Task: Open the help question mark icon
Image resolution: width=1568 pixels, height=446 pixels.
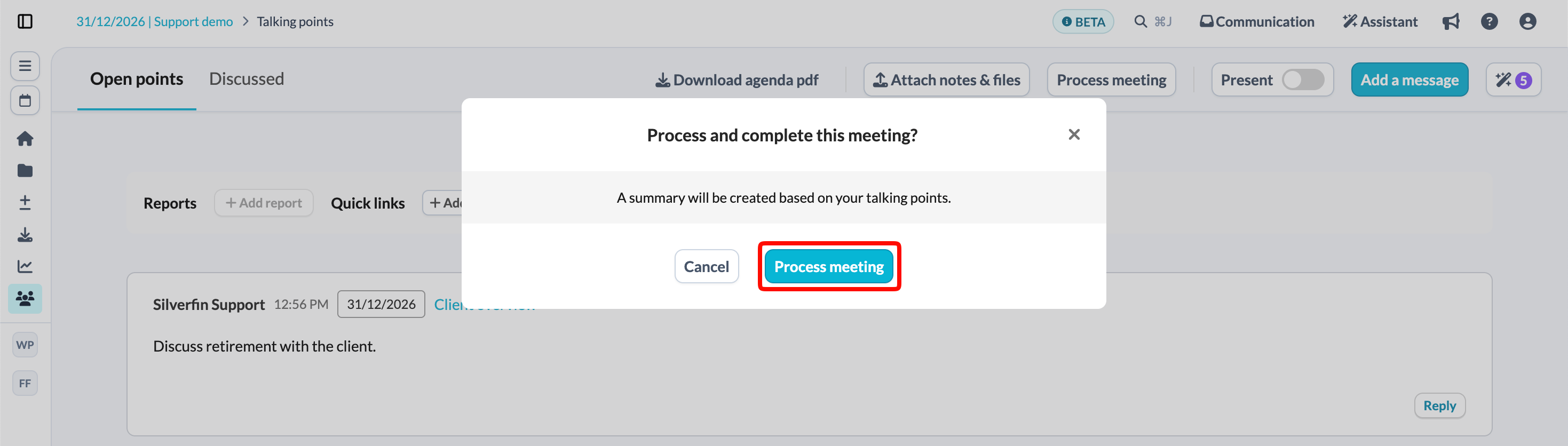Action: (1489, 22)
